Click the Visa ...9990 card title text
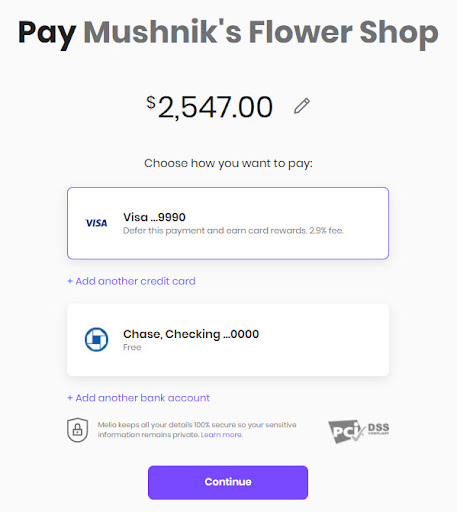 [154, 217]
